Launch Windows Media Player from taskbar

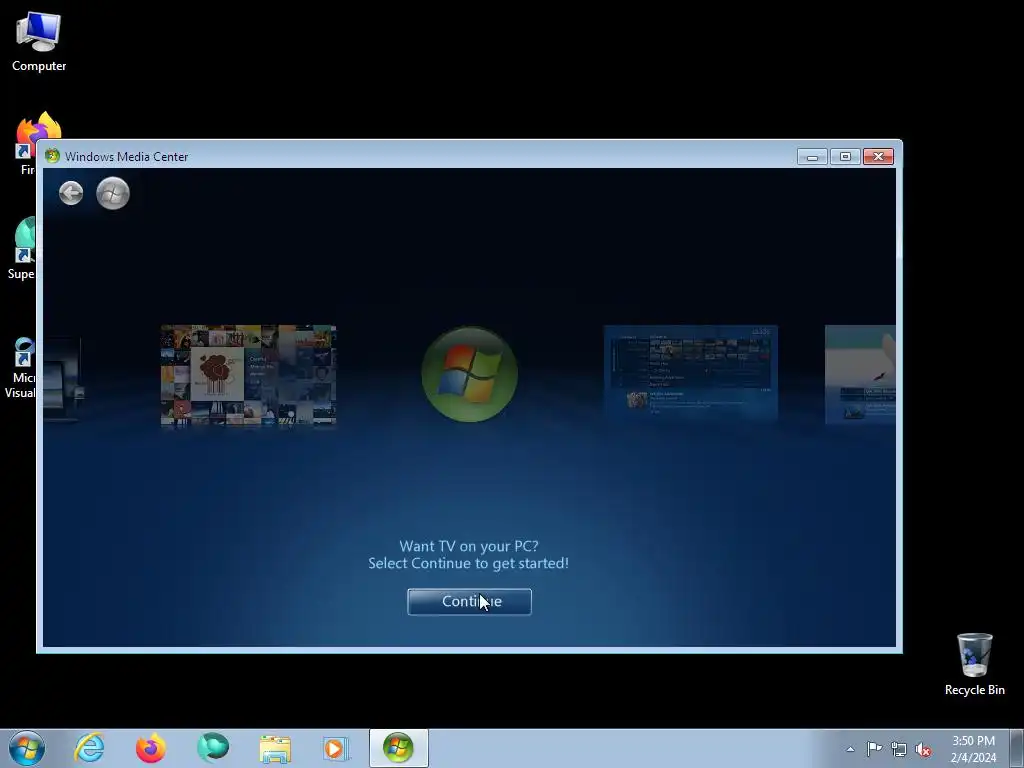336,748
